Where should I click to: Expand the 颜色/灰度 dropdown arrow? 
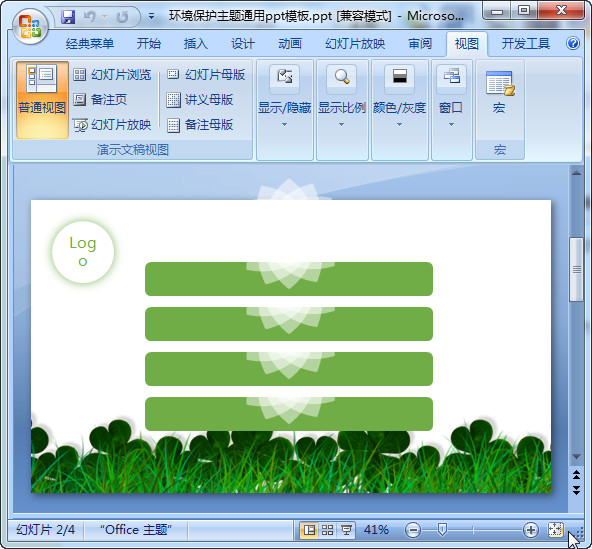399,125
